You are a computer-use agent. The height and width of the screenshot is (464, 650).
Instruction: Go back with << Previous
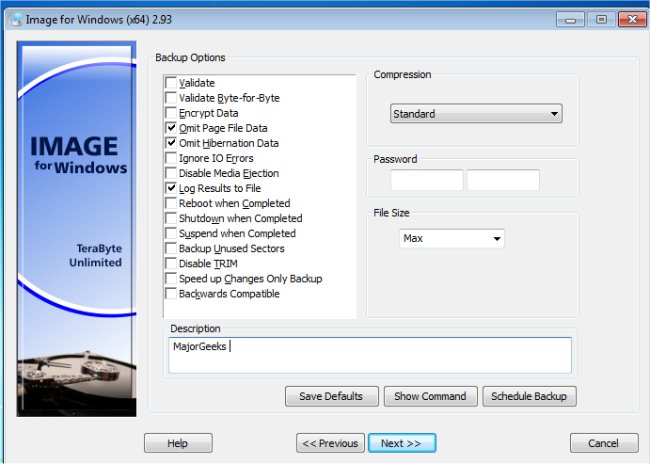click(330, 443)
